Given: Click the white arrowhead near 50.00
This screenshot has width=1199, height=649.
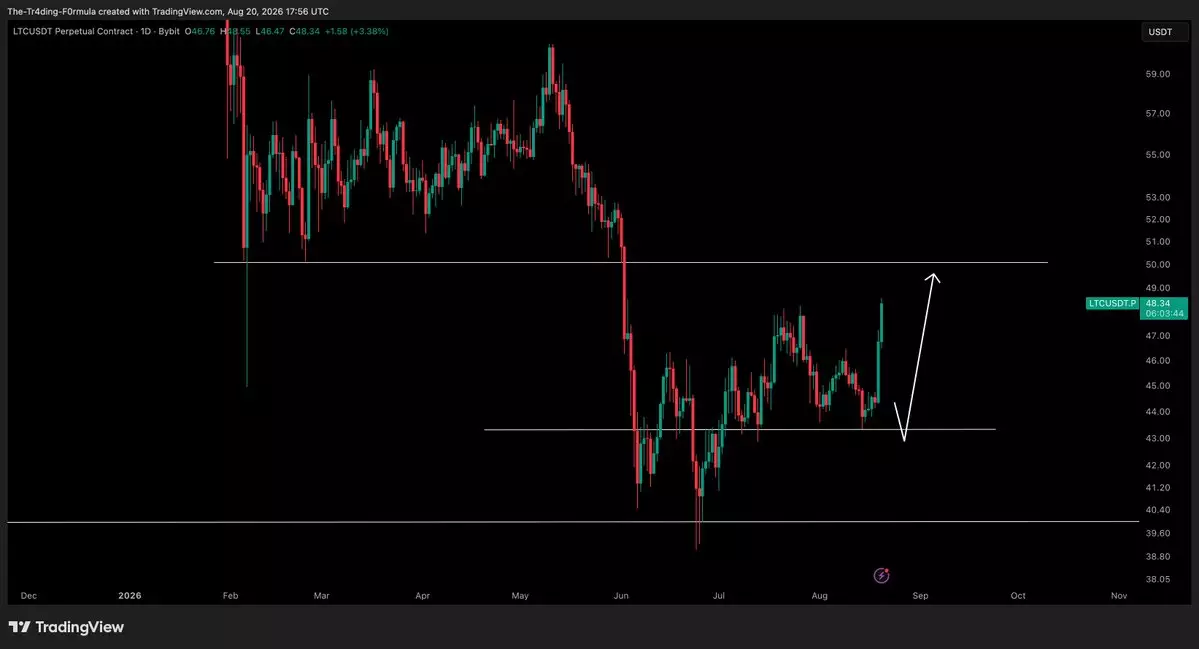Looking at the screenshot, I should tap(932, 278).
